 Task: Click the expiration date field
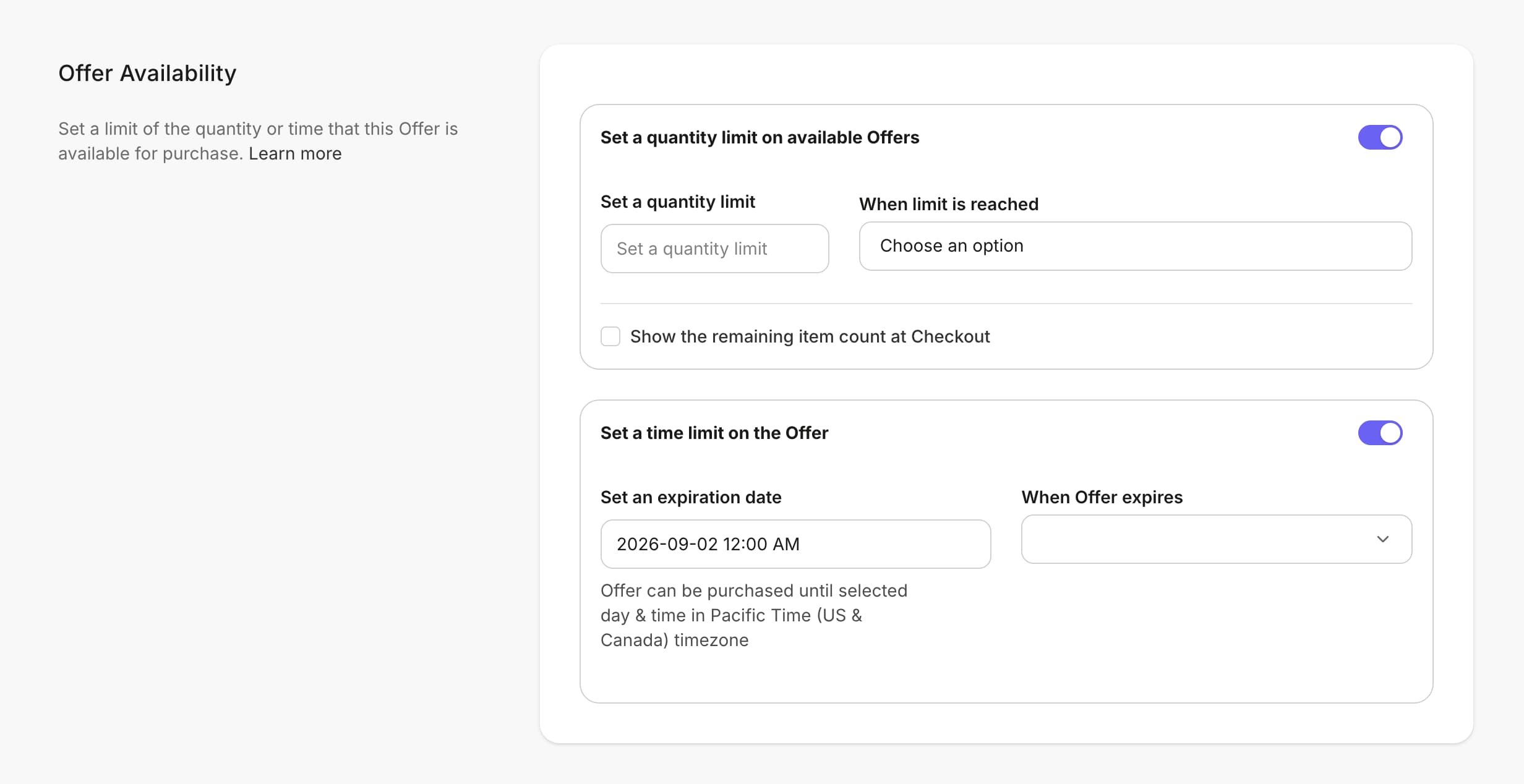point(795,544)
